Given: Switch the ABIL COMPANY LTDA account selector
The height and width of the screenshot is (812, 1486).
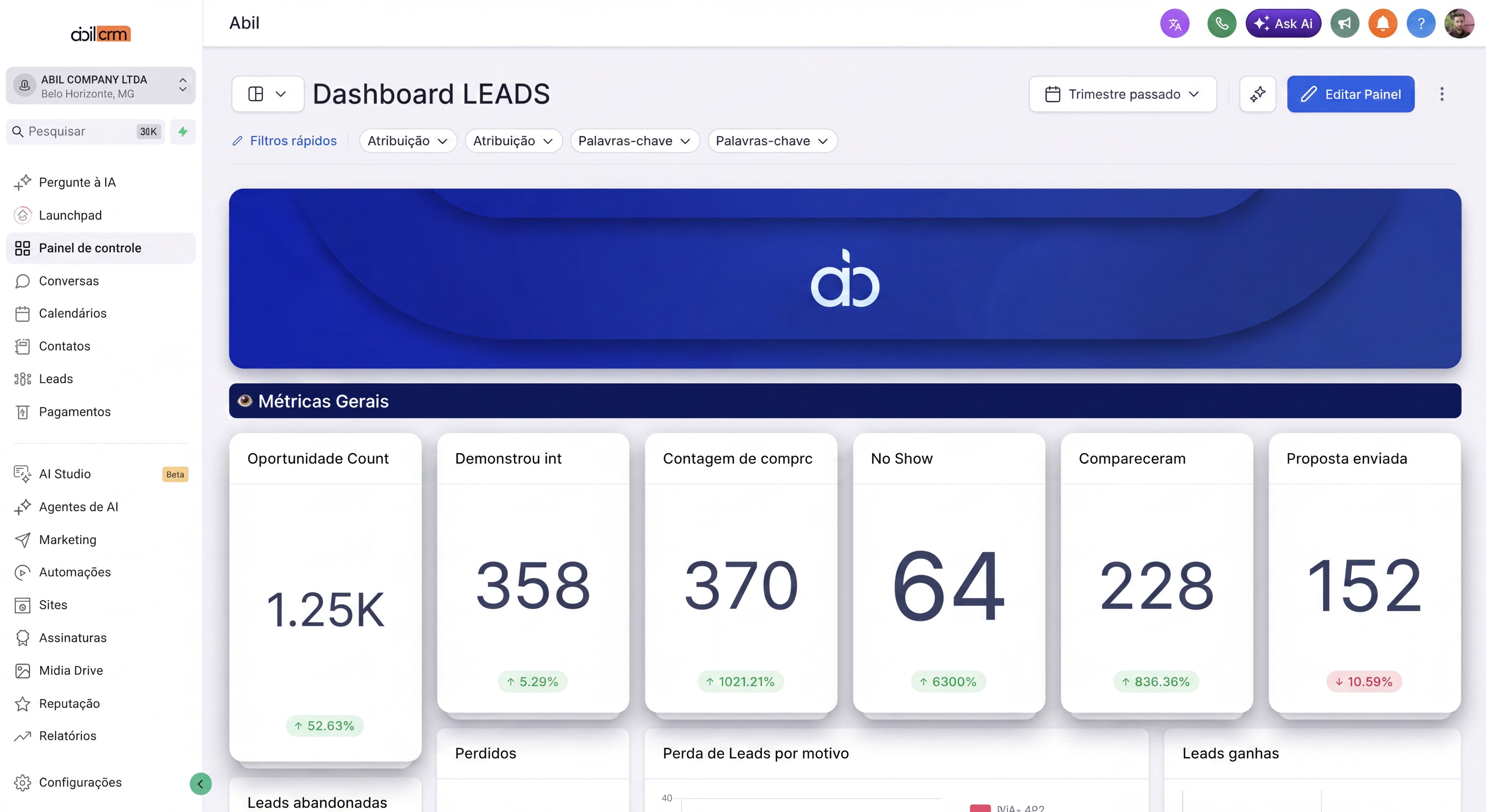Looking at the screenshot, I should pos(101,86).
